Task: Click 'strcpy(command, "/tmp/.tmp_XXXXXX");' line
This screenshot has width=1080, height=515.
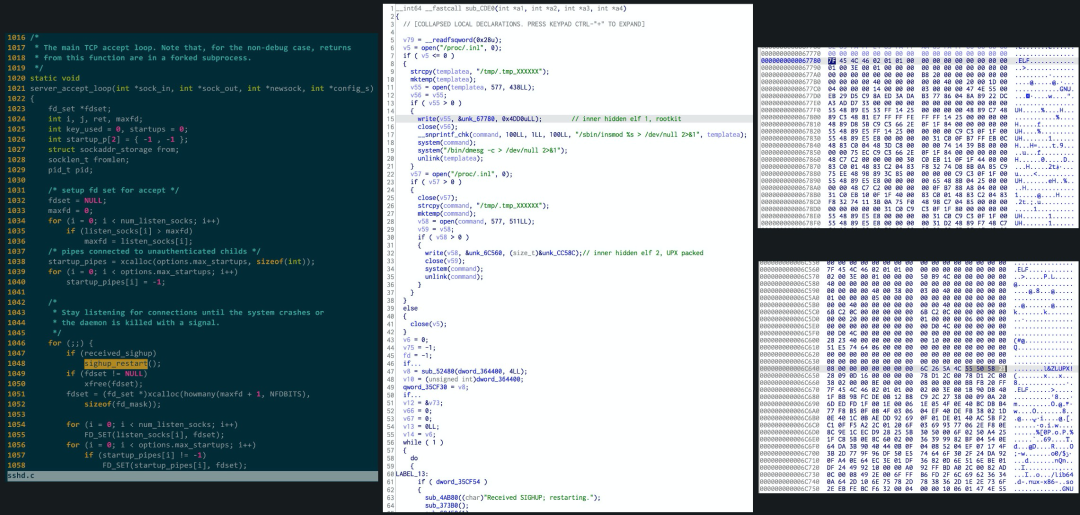Action: point(483,206)
